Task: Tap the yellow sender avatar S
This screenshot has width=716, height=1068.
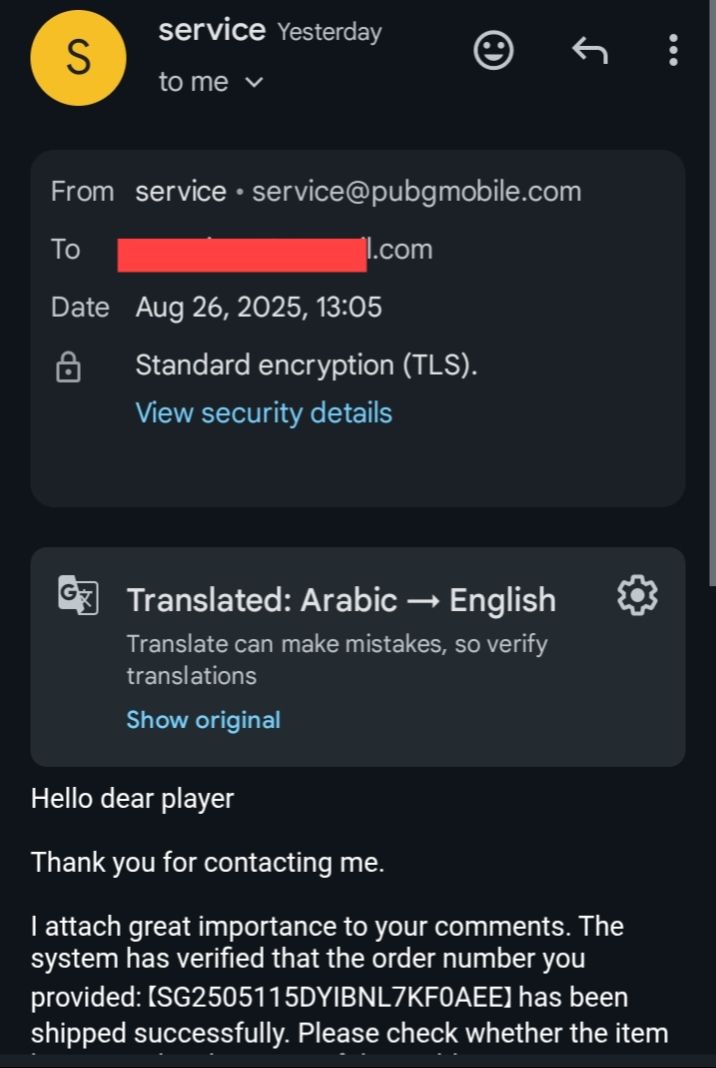Action: (x=78, y=57)
